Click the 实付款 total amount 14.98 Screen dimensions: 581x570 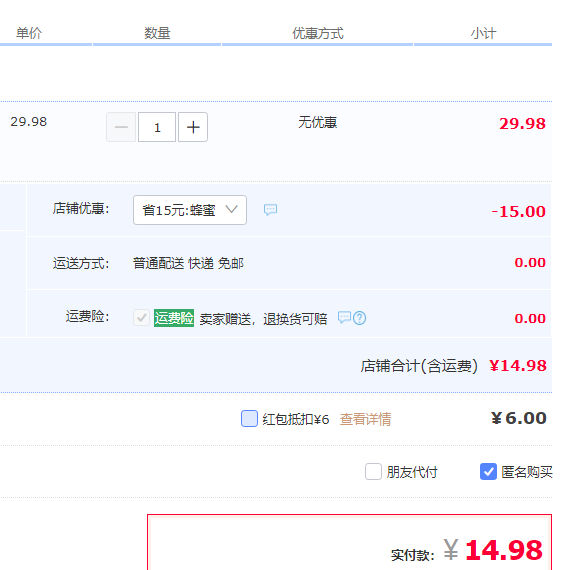click(x=504, y=550)
